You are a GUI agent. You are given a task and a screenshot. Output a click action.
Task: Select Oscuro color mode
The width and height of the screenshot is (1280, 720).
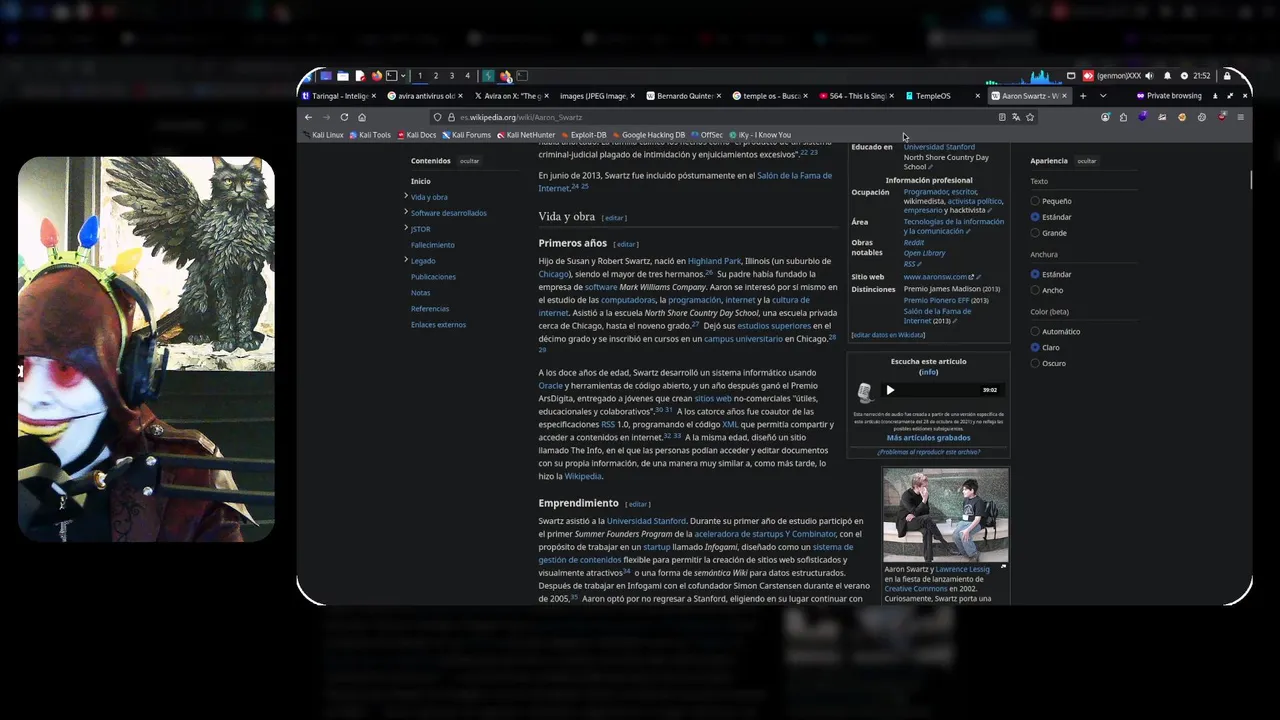click(x=1035, y=363)
